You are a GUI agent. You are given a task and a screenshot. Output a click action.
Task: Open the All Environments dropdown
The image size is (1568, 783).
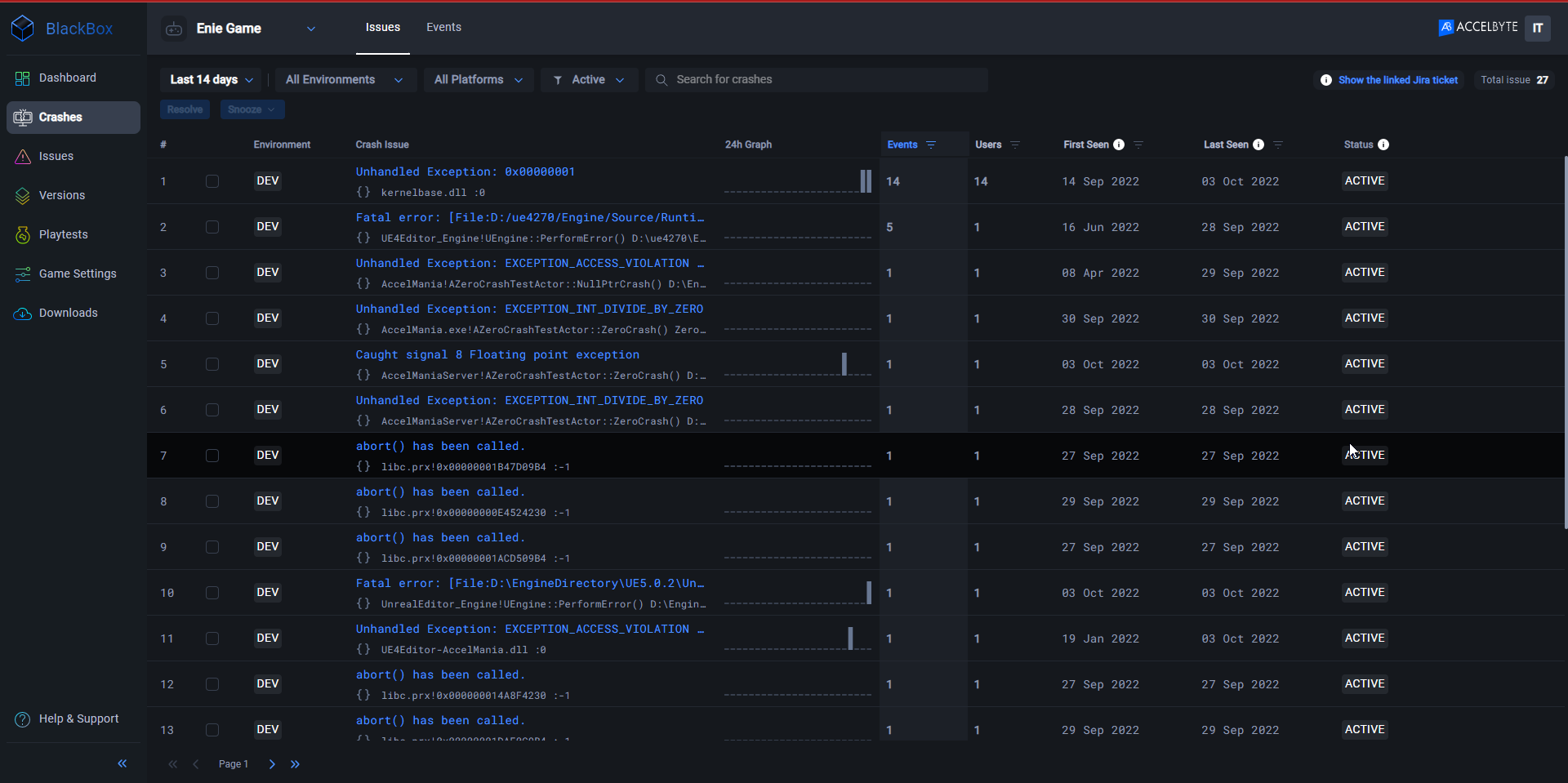[x=345, y=80]
